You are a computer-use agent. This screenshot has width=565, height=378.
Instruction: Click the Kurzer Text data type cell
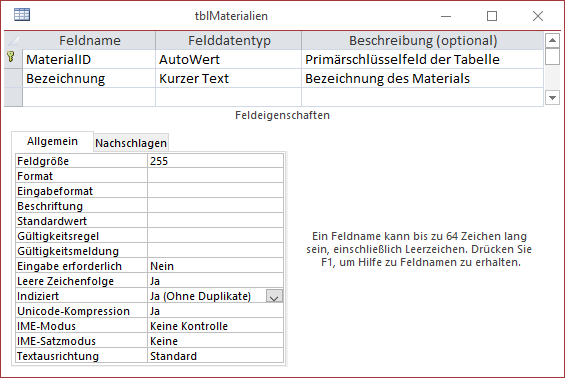228,78
